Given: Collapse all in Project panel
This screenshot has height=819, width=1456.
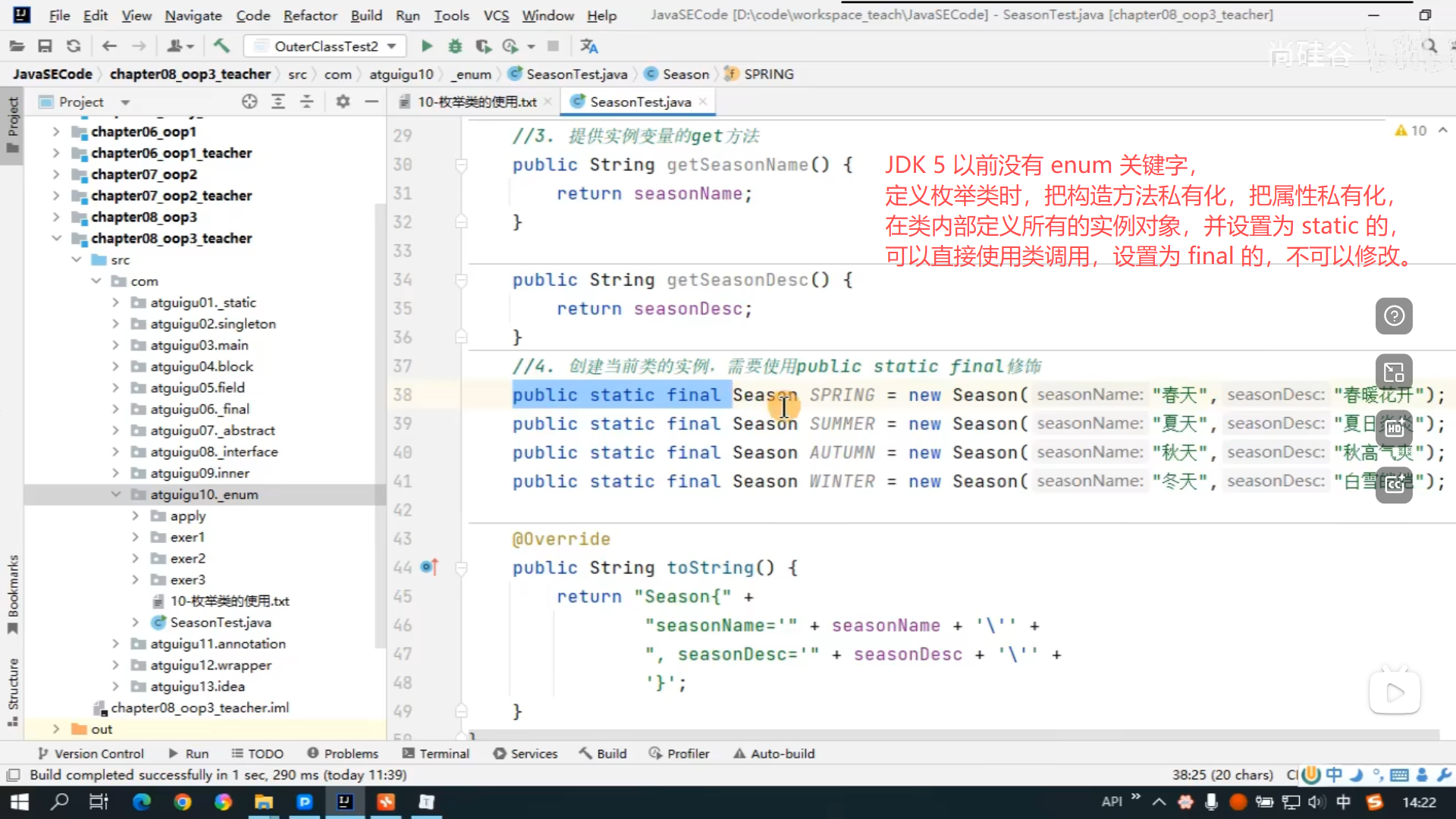Looking at the screenshot, I should pos(307,102).
